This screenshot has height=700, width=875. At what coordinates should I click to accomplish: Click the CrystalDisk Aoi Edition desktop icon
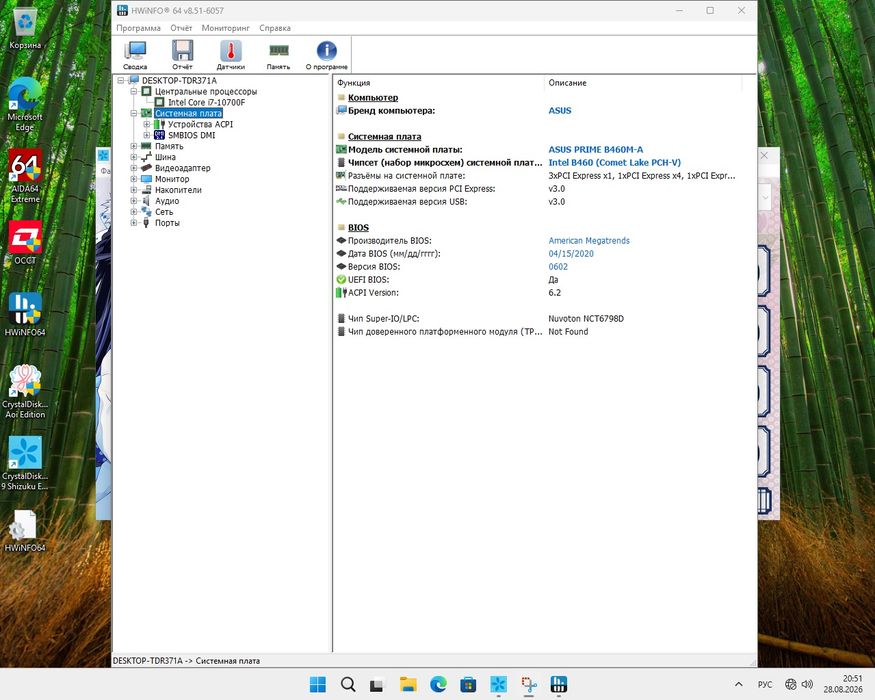pyautogui.click(x=25, y=392)
